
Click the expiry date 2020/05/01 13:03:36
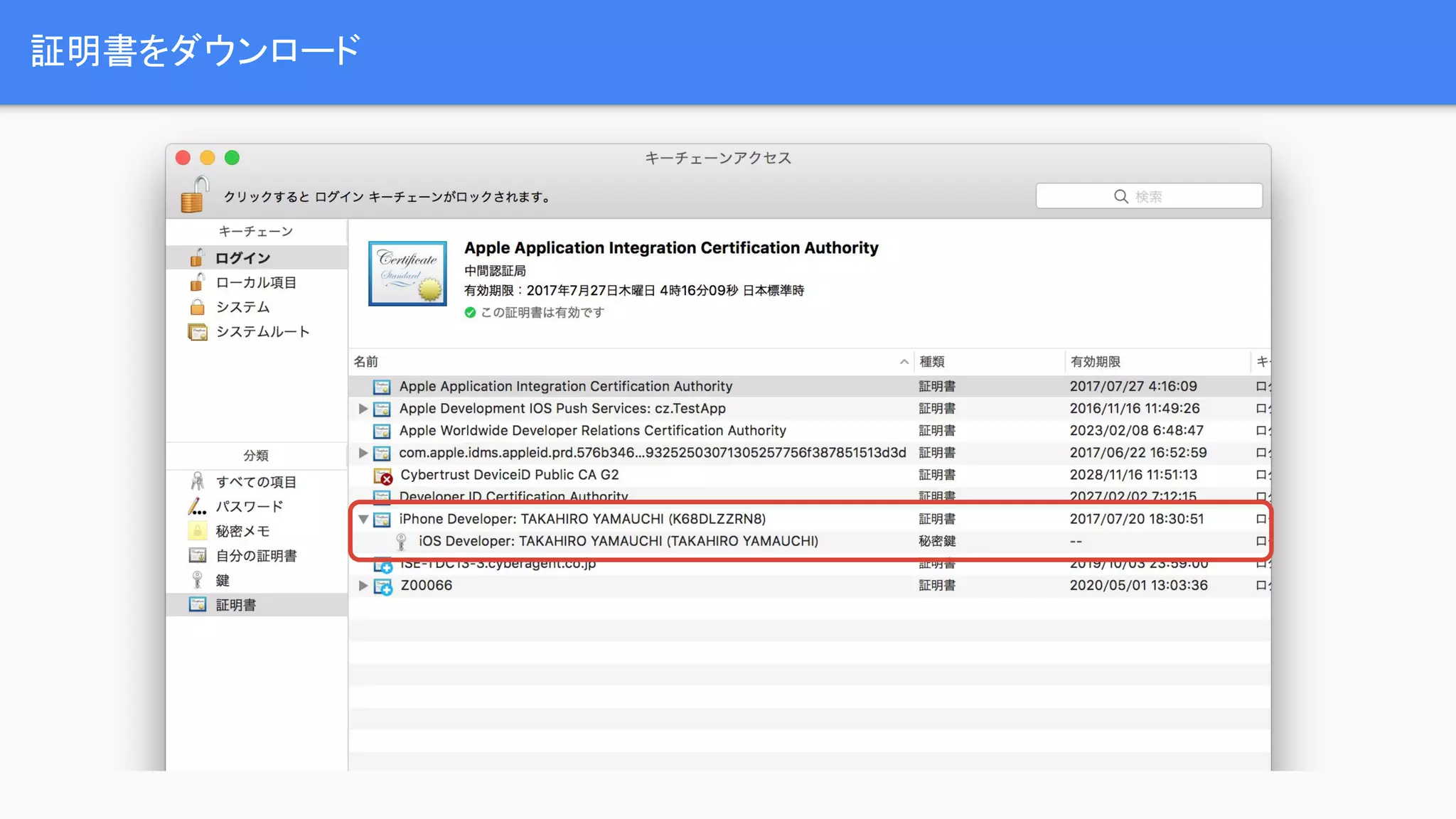click(1138, 586)
